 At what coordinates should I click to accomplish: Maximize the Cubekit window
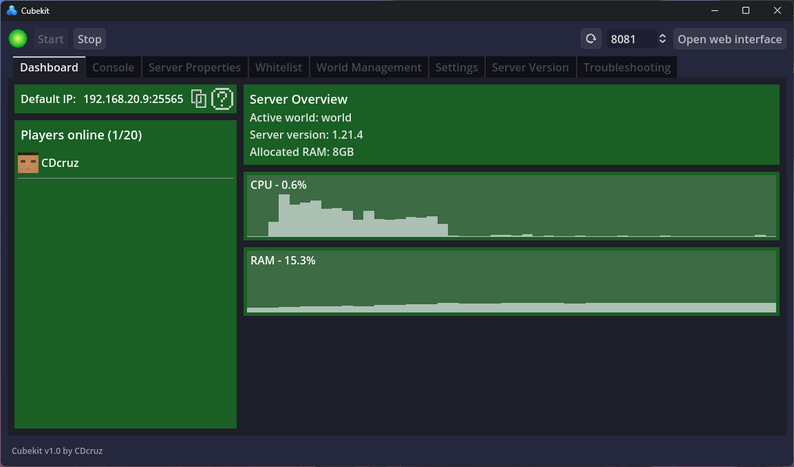746,10
